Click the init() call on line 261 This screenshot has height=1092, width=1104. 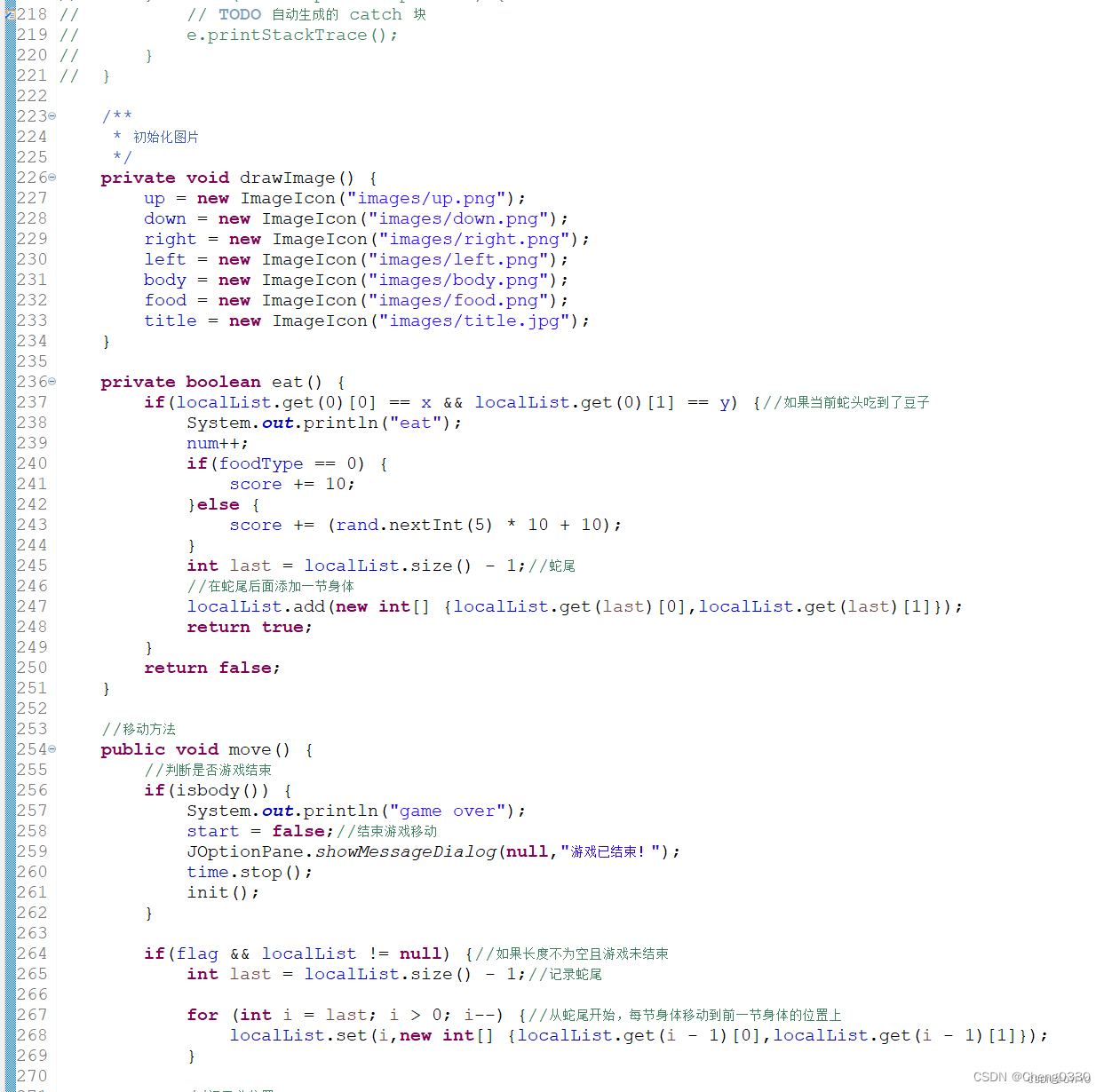click(223, 892)
